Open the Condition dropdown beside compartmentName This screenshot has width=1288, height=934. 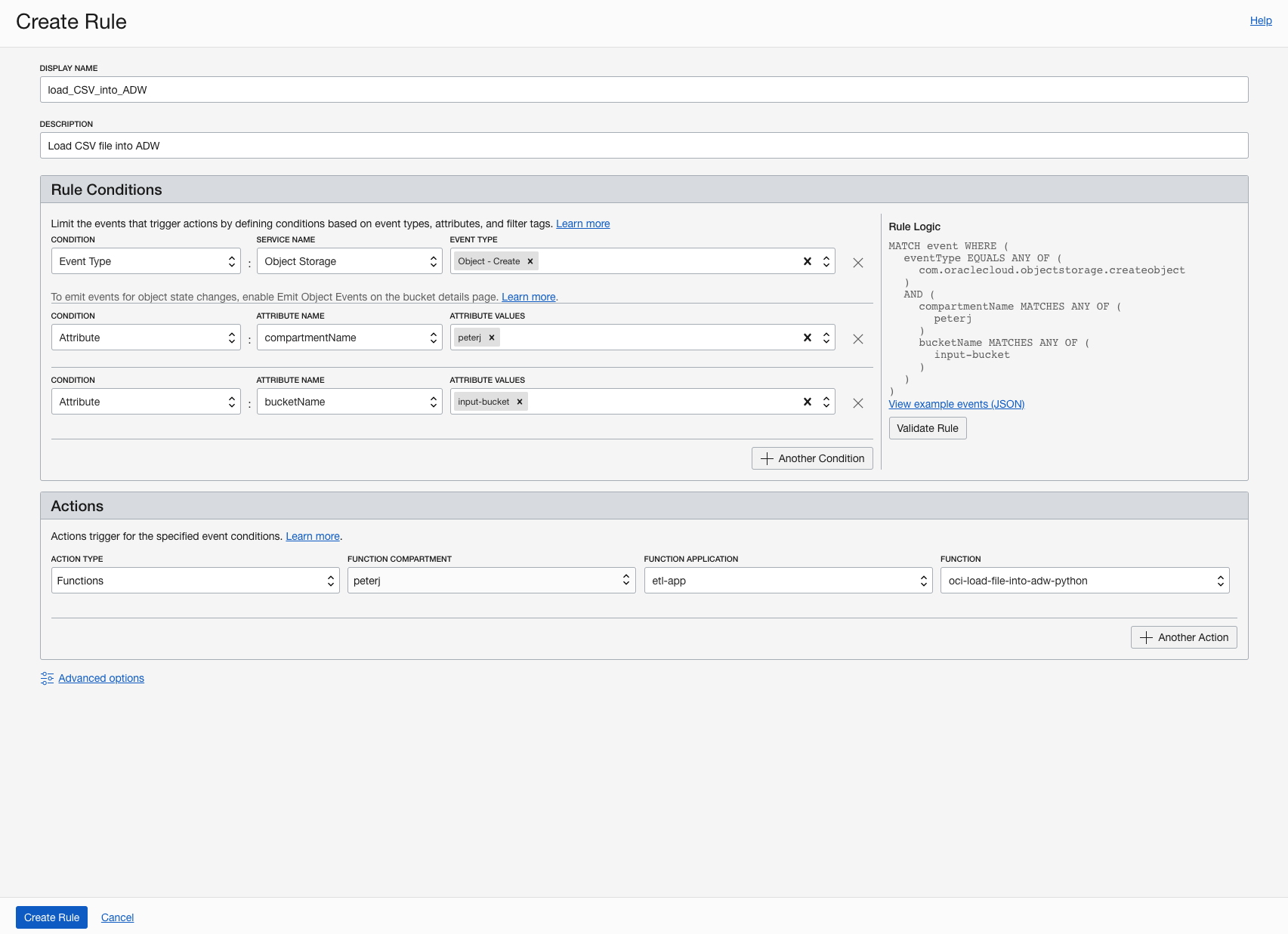[146, 338]
